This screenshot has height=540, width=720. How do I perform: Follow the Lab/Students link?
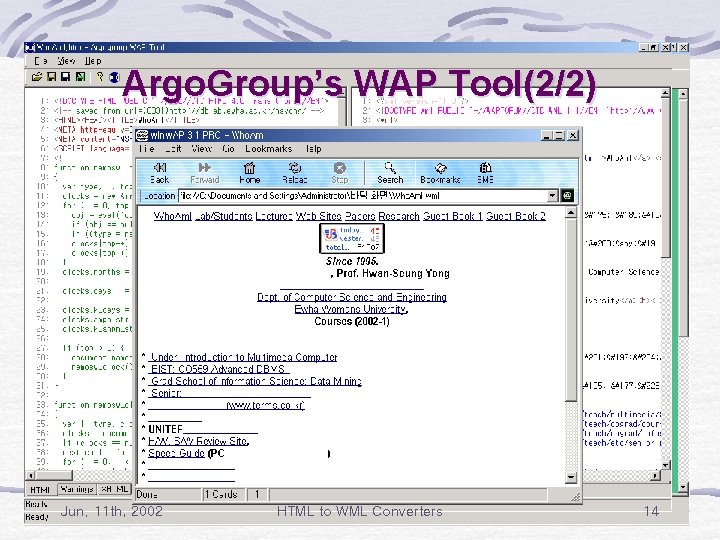[224, 216]
